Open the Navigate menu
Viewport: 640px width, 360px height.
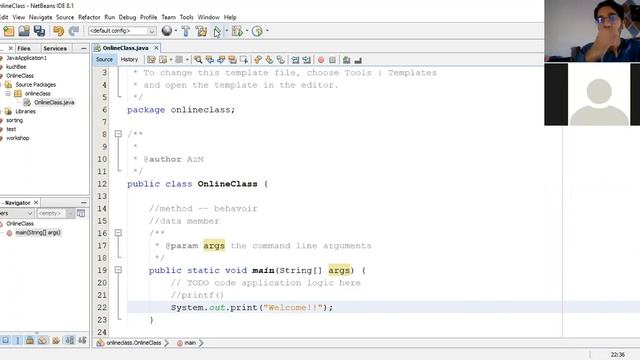40,17
